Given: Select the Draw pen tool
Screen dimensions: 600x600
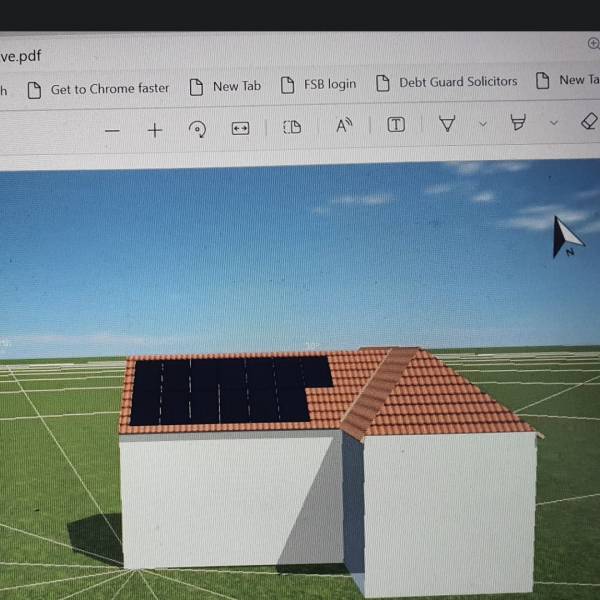Looking at the screenshot, I should tap(447, 124).
